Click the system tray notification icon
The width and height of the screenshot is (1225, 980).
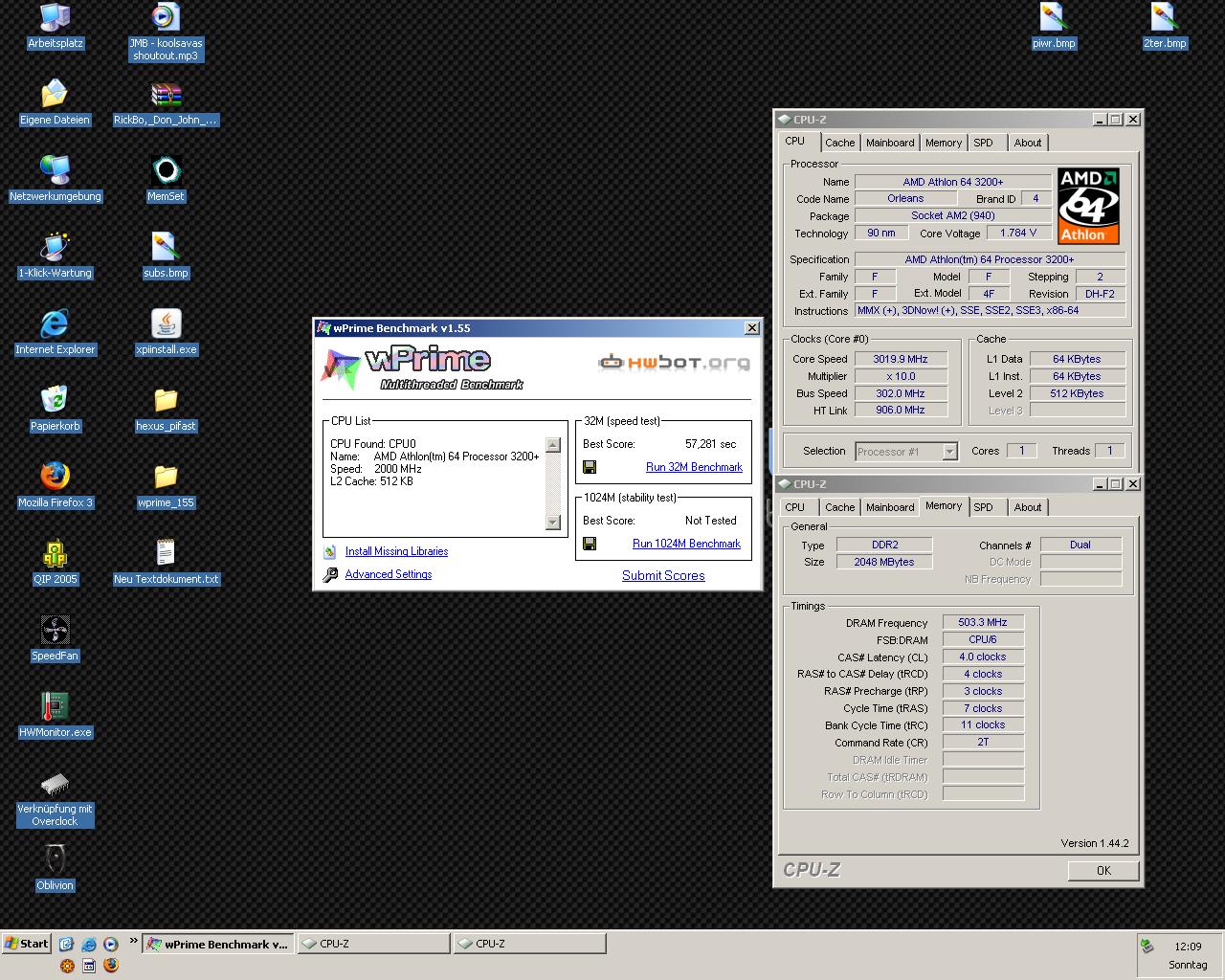[x=1147, y=946]
